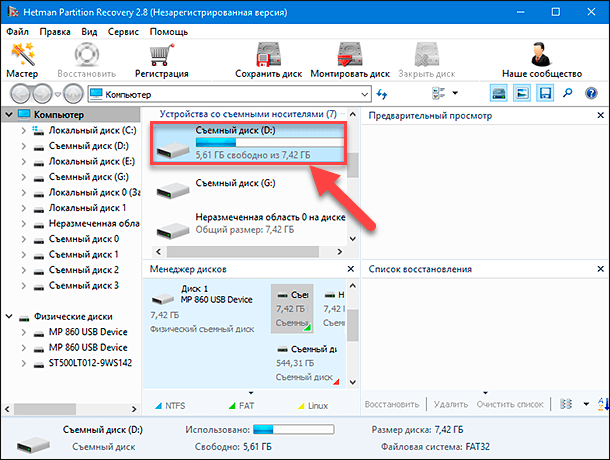
Task: Toggle the disk manager panel icon
Action: (x=498, y=93)
